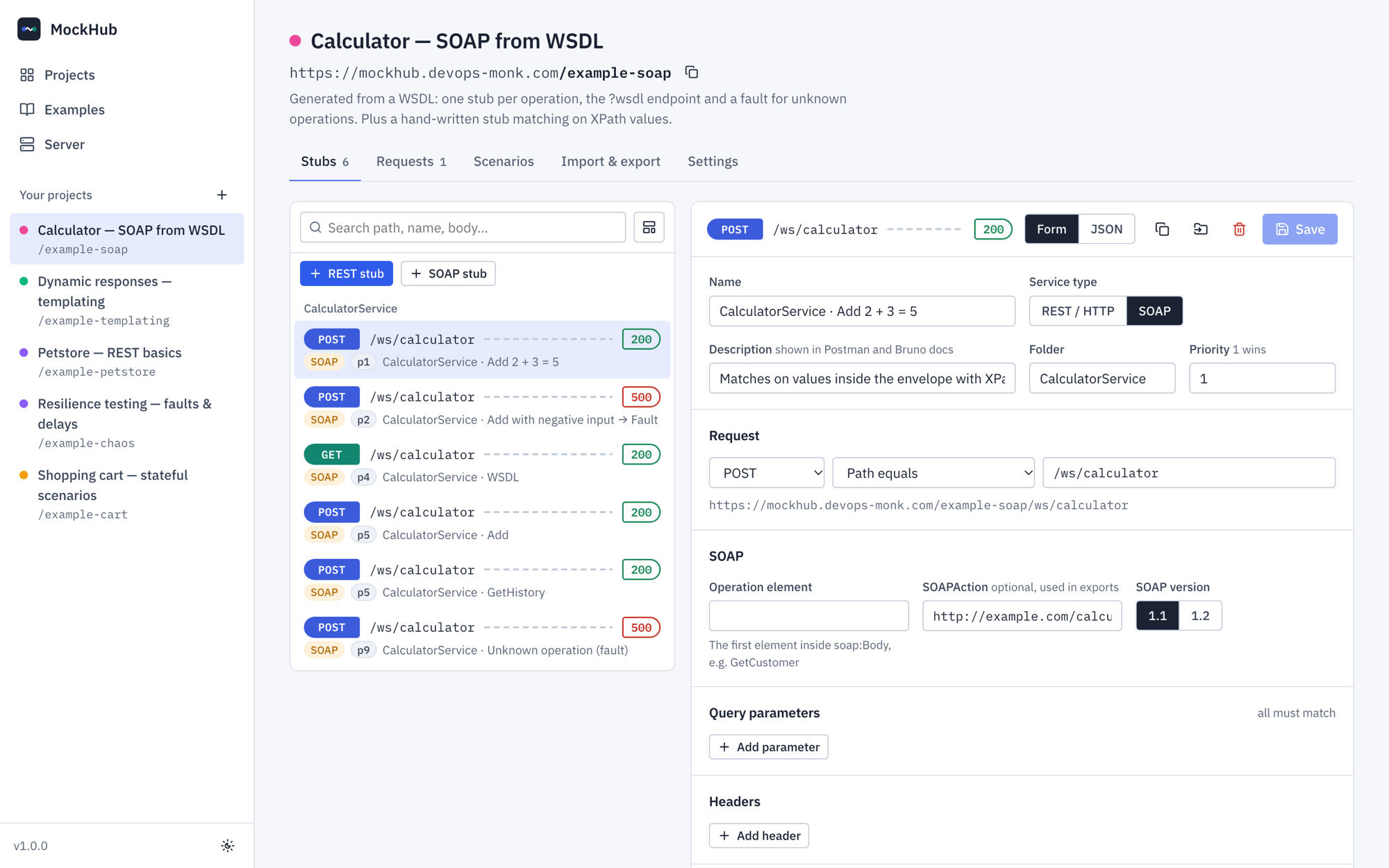The height and width of the screenshot is (868, 1389).
Task: Open the Dynamic responses templating project
Action: tap(127, 300)
